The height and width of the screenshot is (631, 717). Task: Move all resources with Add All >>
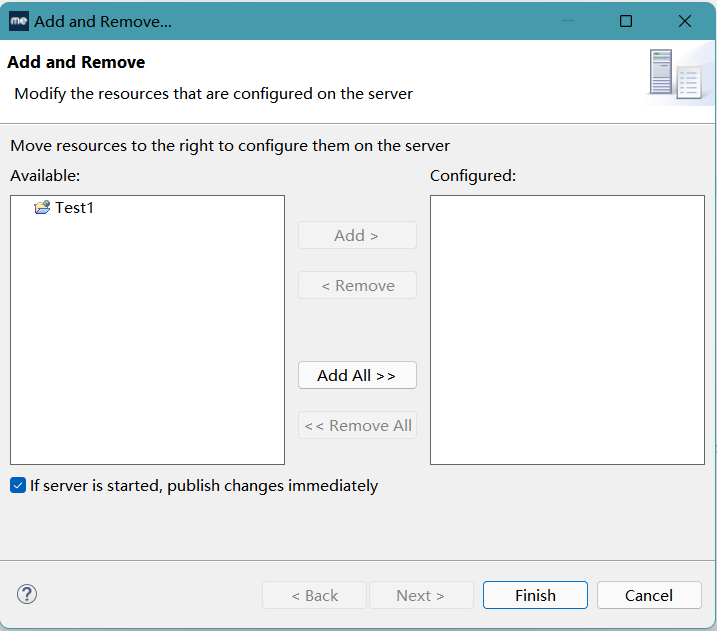(357, 375)
